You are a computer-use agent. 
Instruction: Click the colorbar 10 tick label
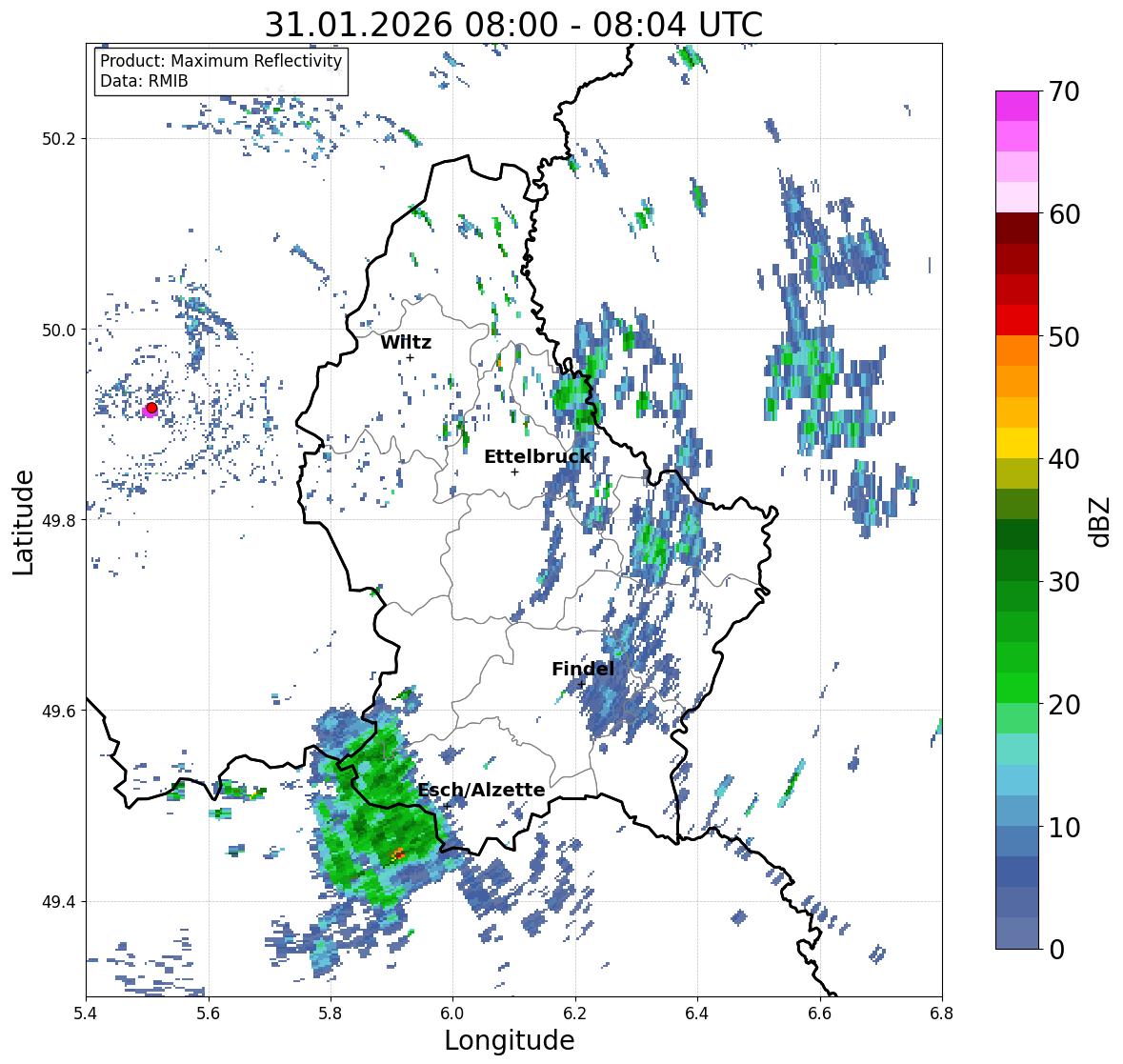[x=1064, y=827]
